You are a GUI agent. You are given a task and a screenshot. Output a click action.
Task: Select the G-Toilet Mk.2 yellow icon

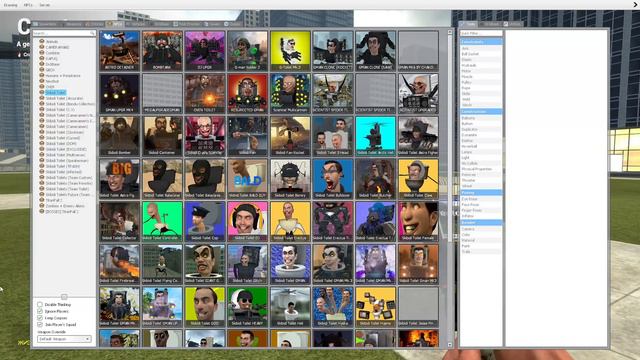290,51
